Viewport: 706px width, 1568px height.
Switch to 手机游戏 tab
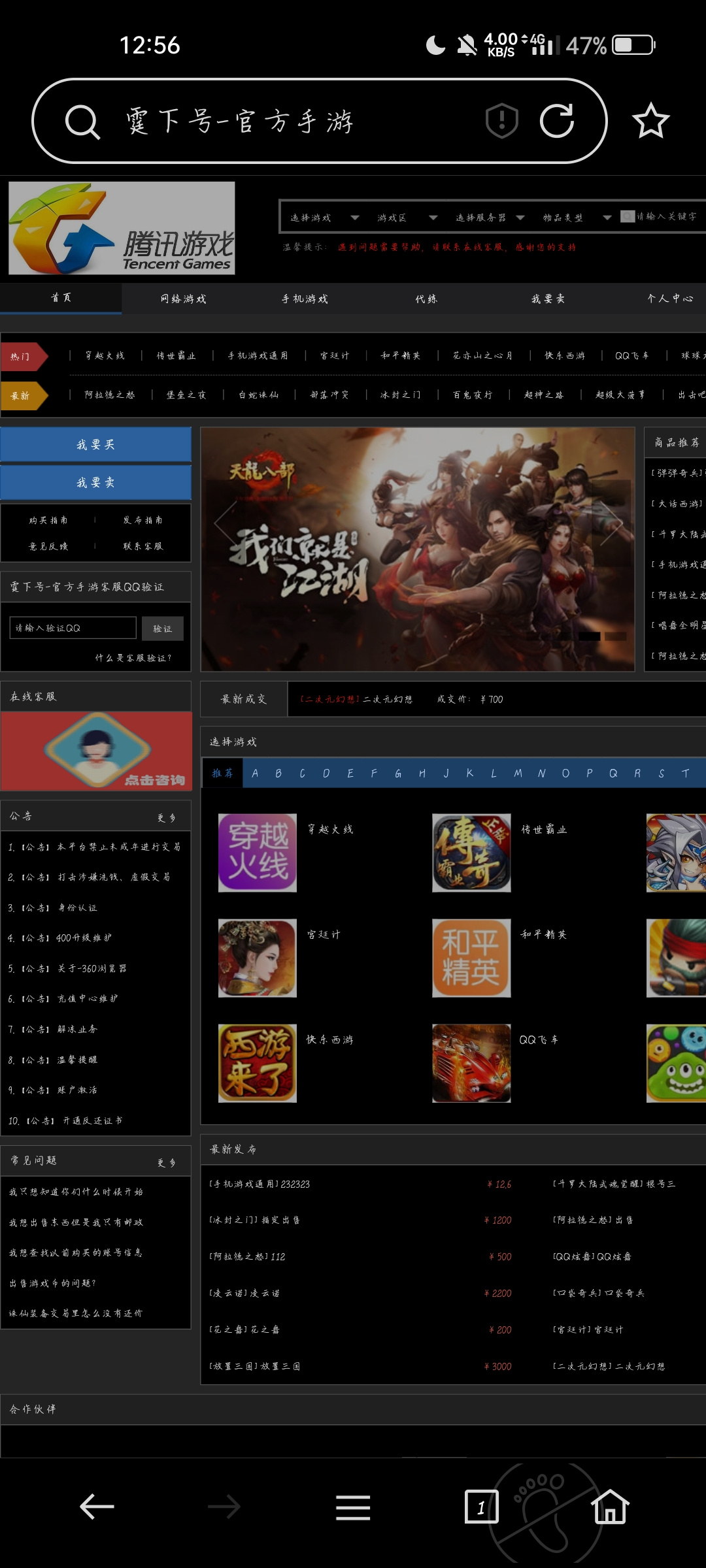point(305,299)
